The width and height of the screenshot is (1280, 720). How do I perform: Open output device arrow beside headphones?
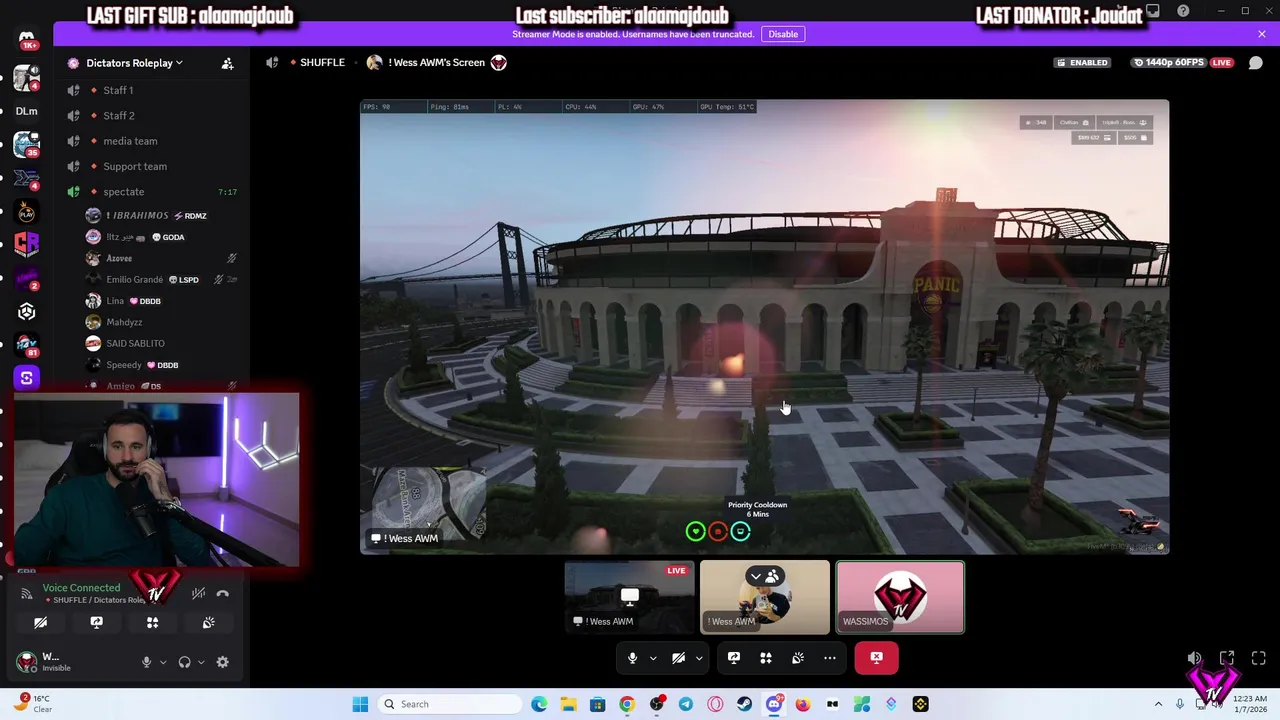point(201,662)
